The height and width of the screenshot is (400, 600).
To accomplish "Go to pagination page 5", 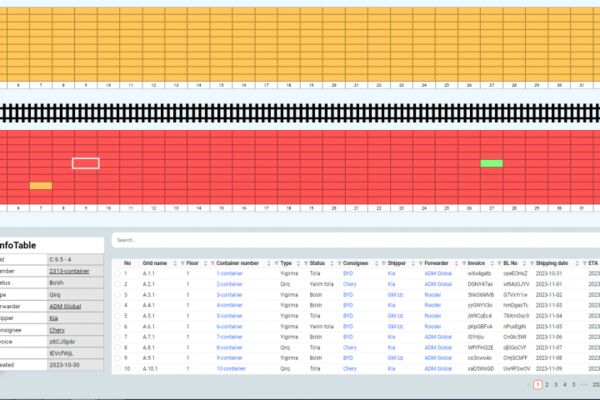I will (574, 385).
